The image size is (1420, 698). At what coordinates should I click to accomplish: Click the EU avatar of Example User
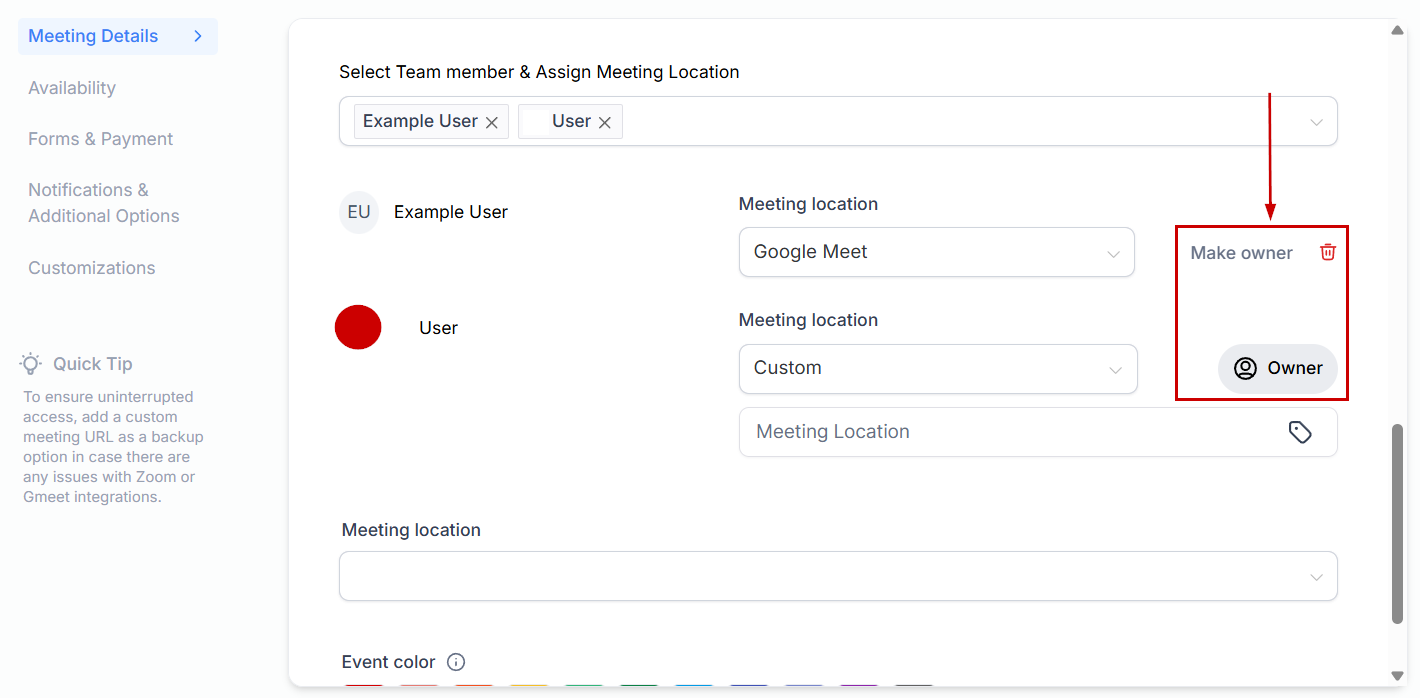coord(359,212)
